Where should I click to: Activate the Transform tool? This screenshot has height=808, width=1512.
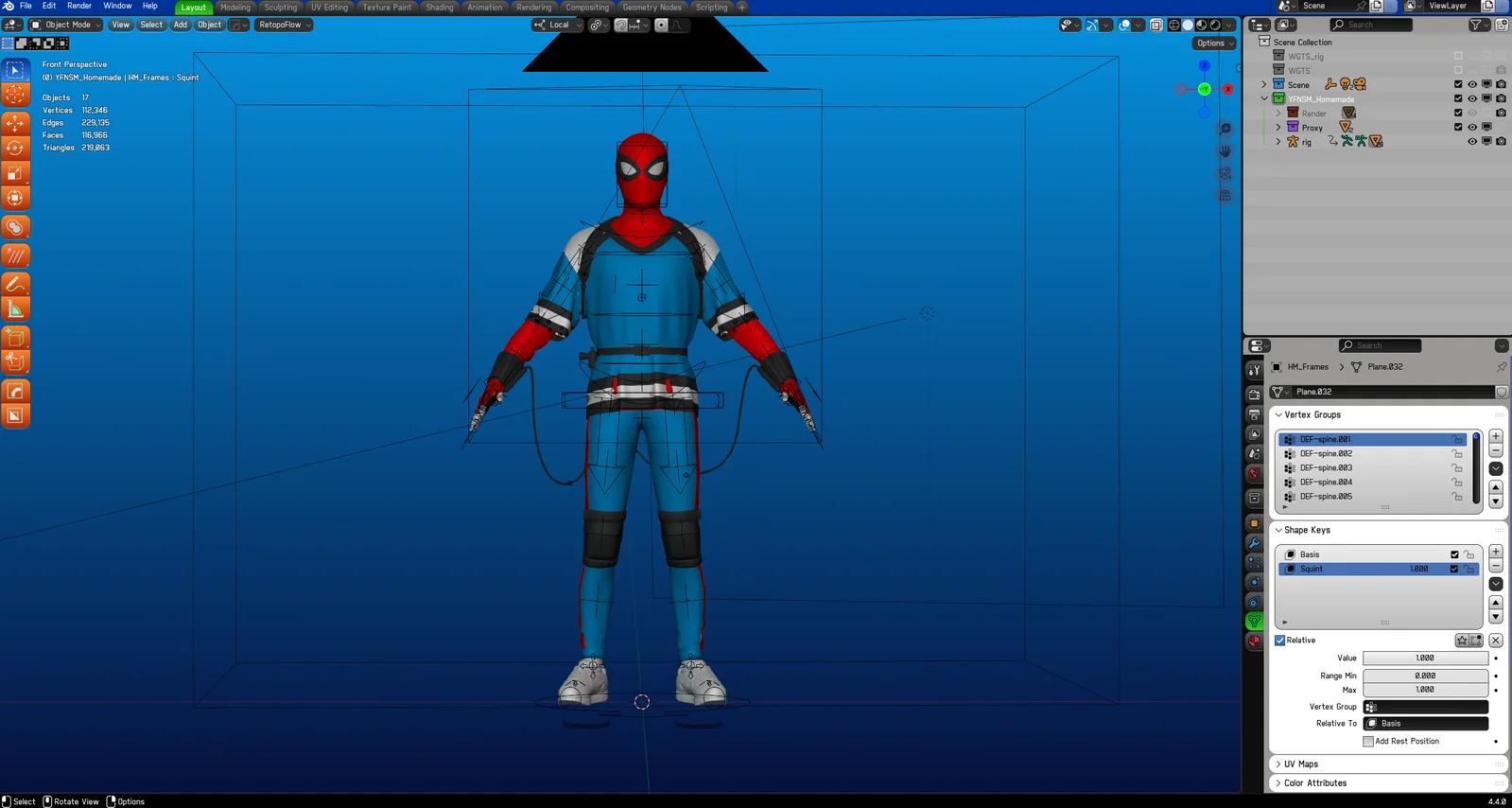[15, 197]
